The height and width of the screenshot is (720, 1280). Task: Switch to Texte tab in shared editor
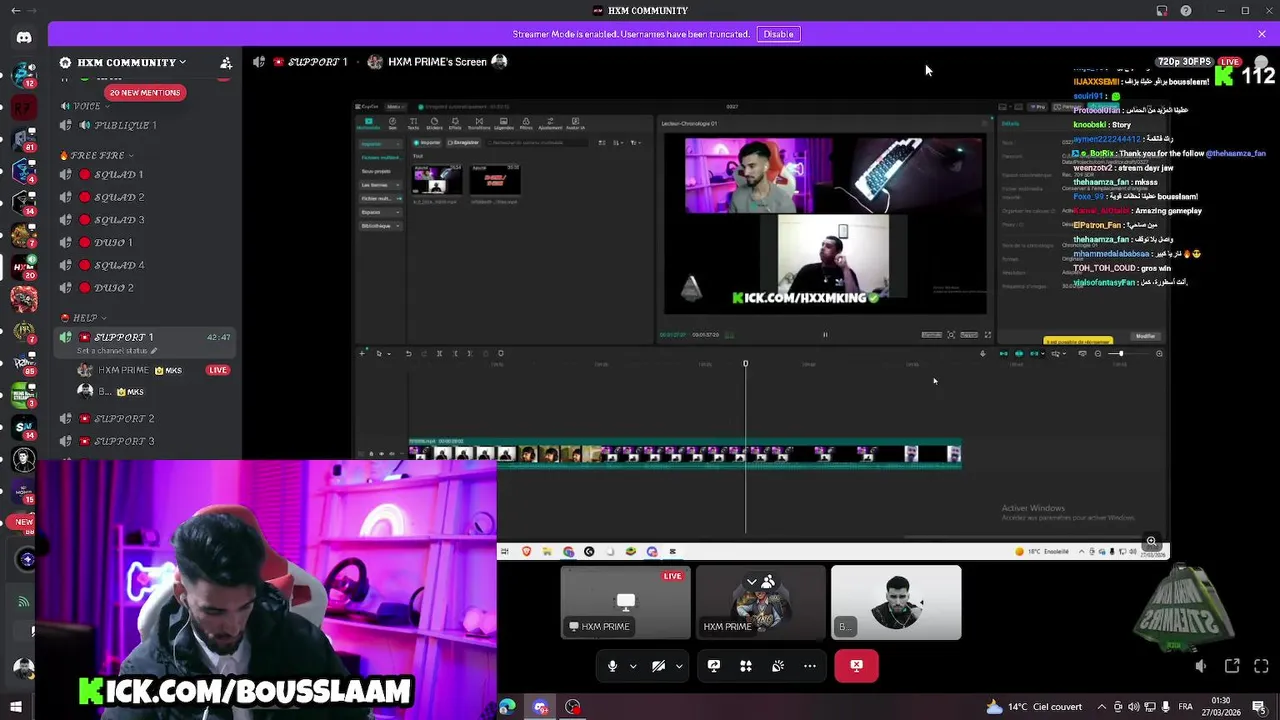(x=413, y=124)
